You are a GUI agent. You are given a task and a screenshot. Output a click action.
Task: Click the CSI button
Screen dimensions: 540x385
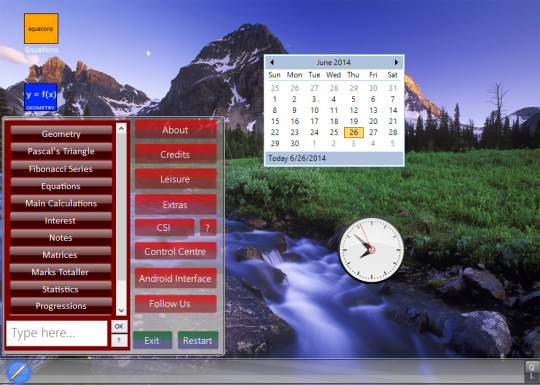point(164,227)
